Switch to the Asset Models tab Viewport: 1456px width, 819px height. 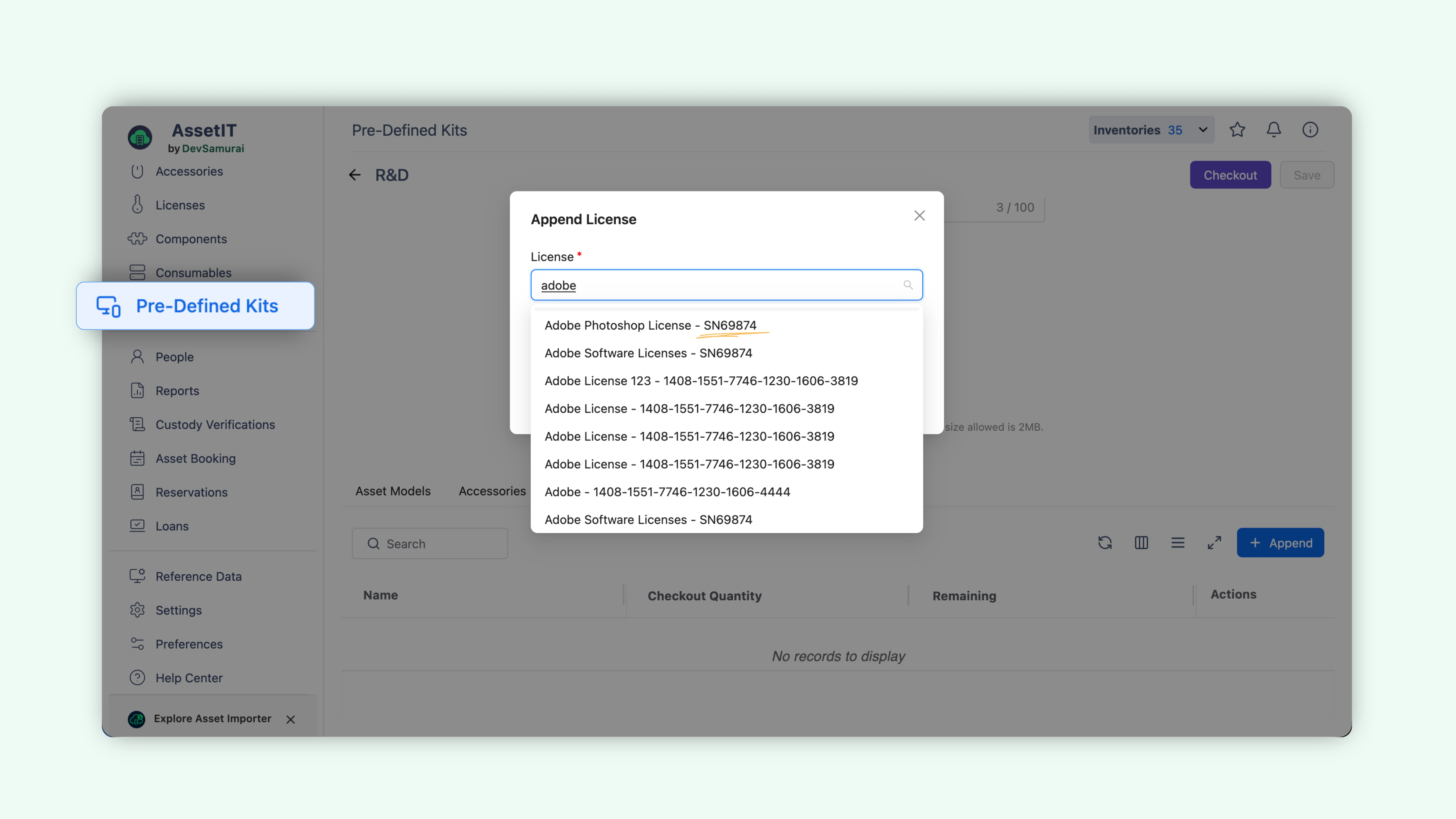click(393, 491)
